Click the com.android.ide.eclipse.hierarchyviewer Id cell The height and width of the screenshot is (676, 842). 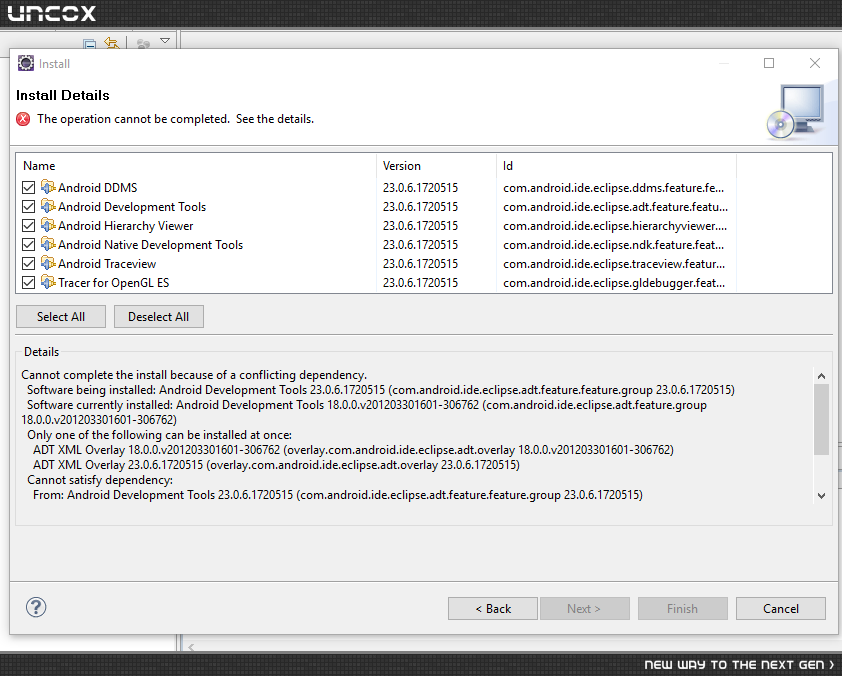[x=615, y=226]
